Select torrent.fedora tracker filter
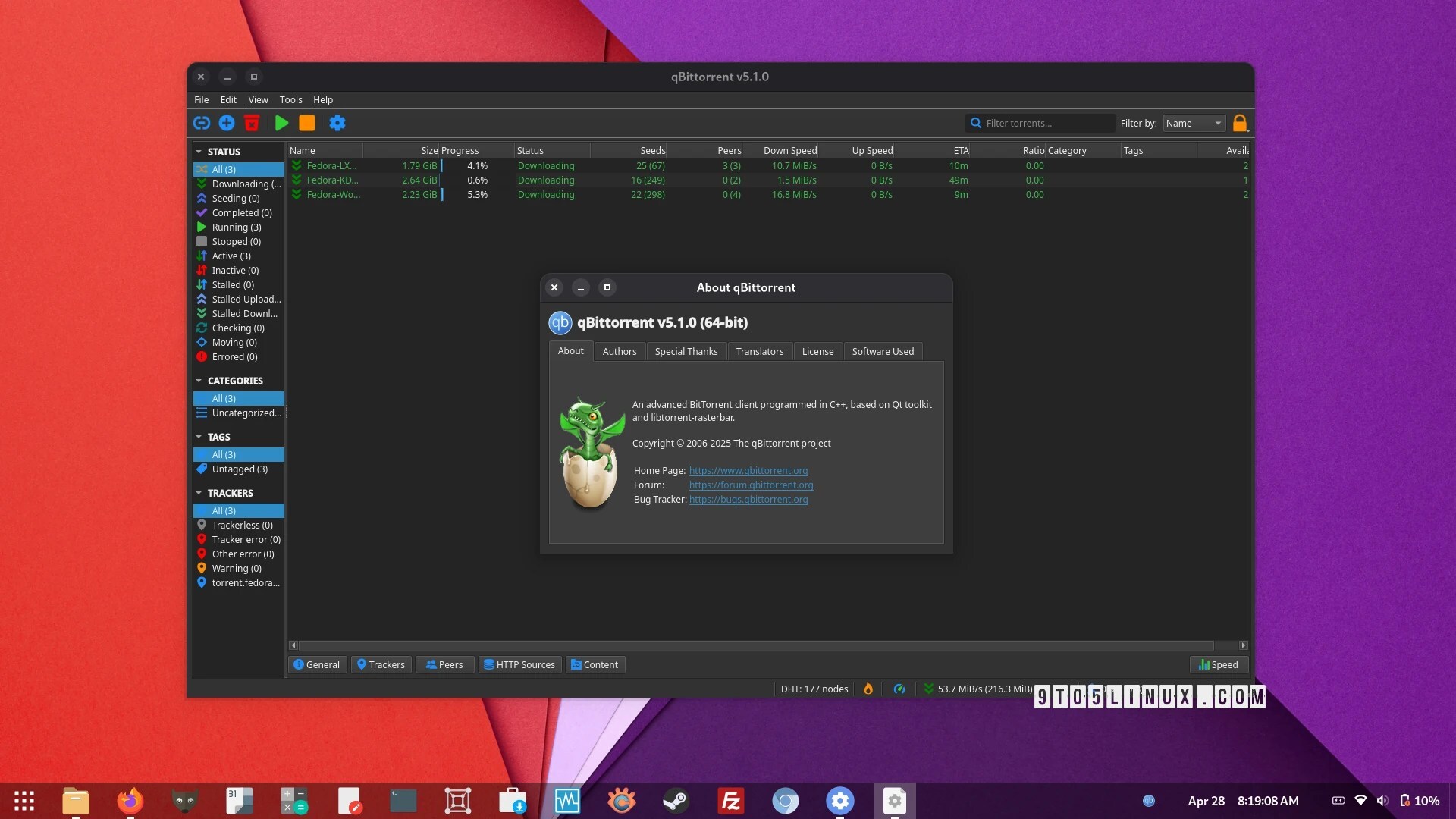The image size is (1456, 819). 239,582
